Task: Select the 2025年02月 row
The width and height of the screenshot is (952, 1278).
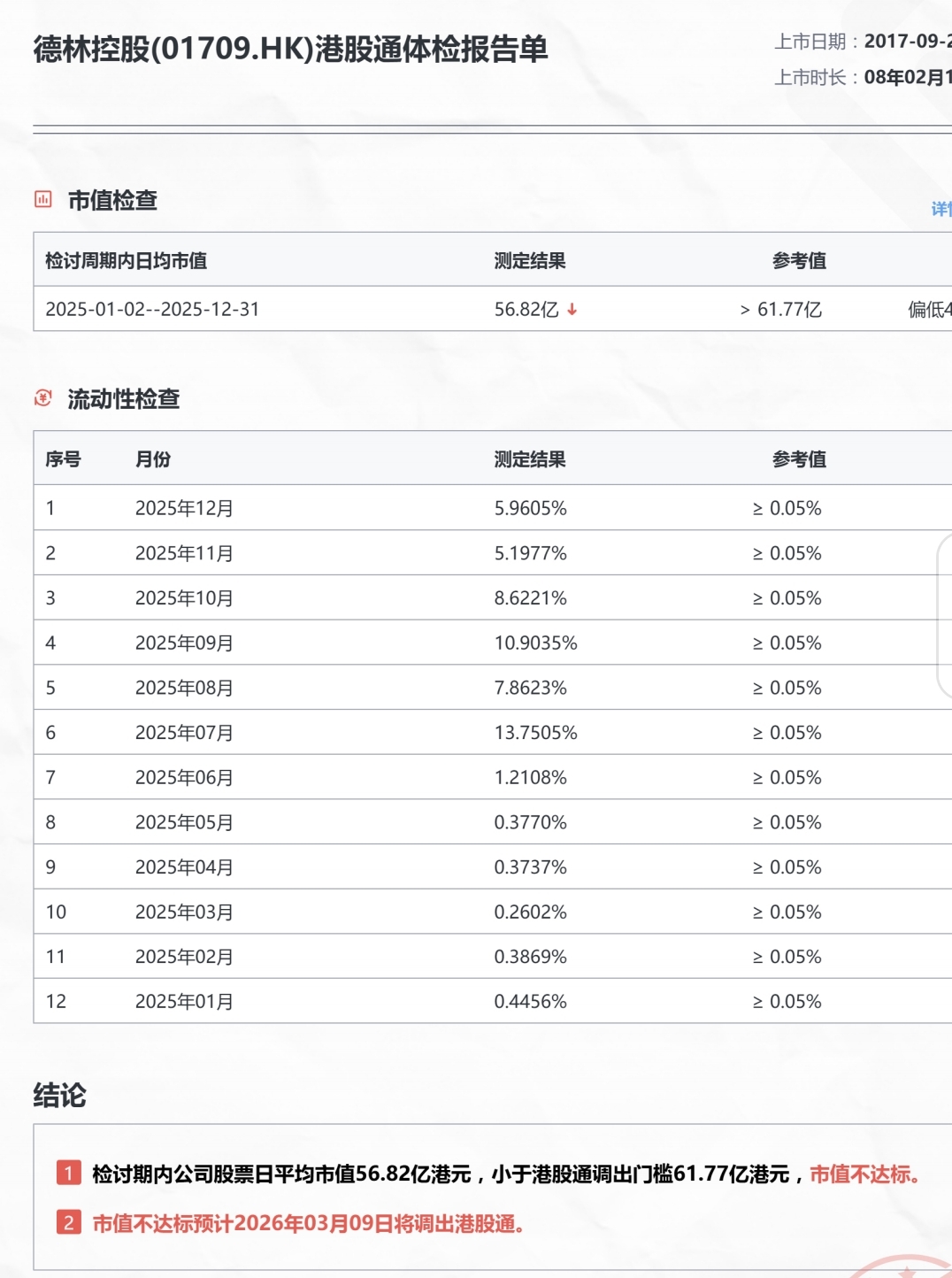Action: point(493,957)
